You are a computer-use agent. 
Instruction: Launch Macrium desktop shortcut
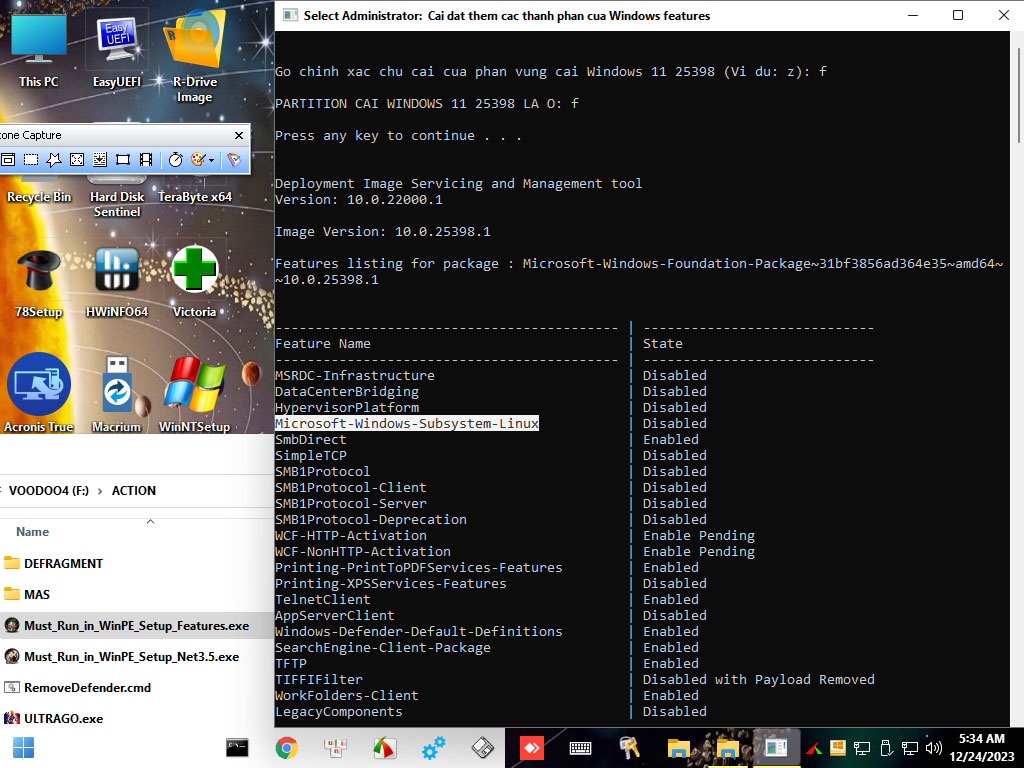click(117, 393)
